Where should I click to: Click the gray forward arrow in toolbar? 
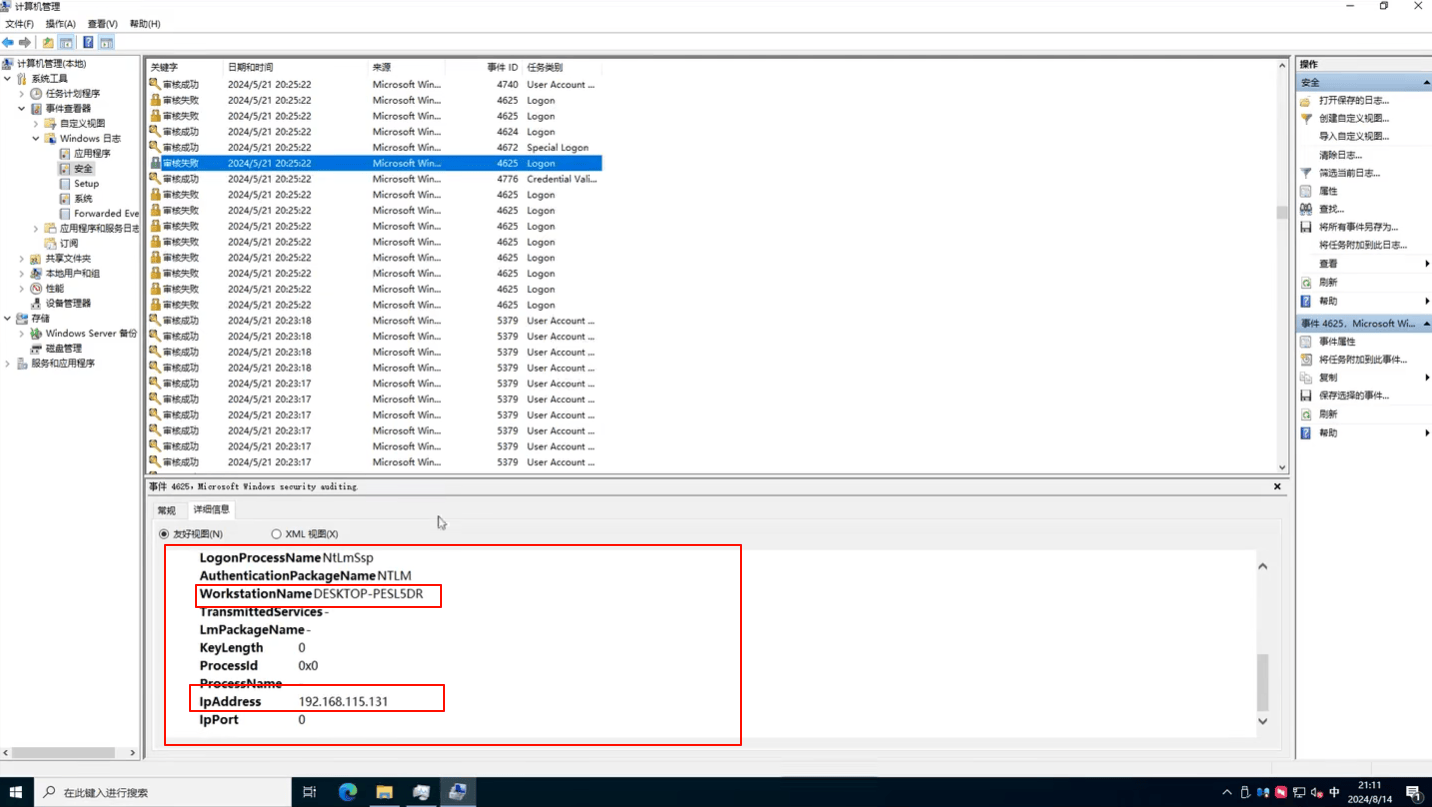point(25,43)
